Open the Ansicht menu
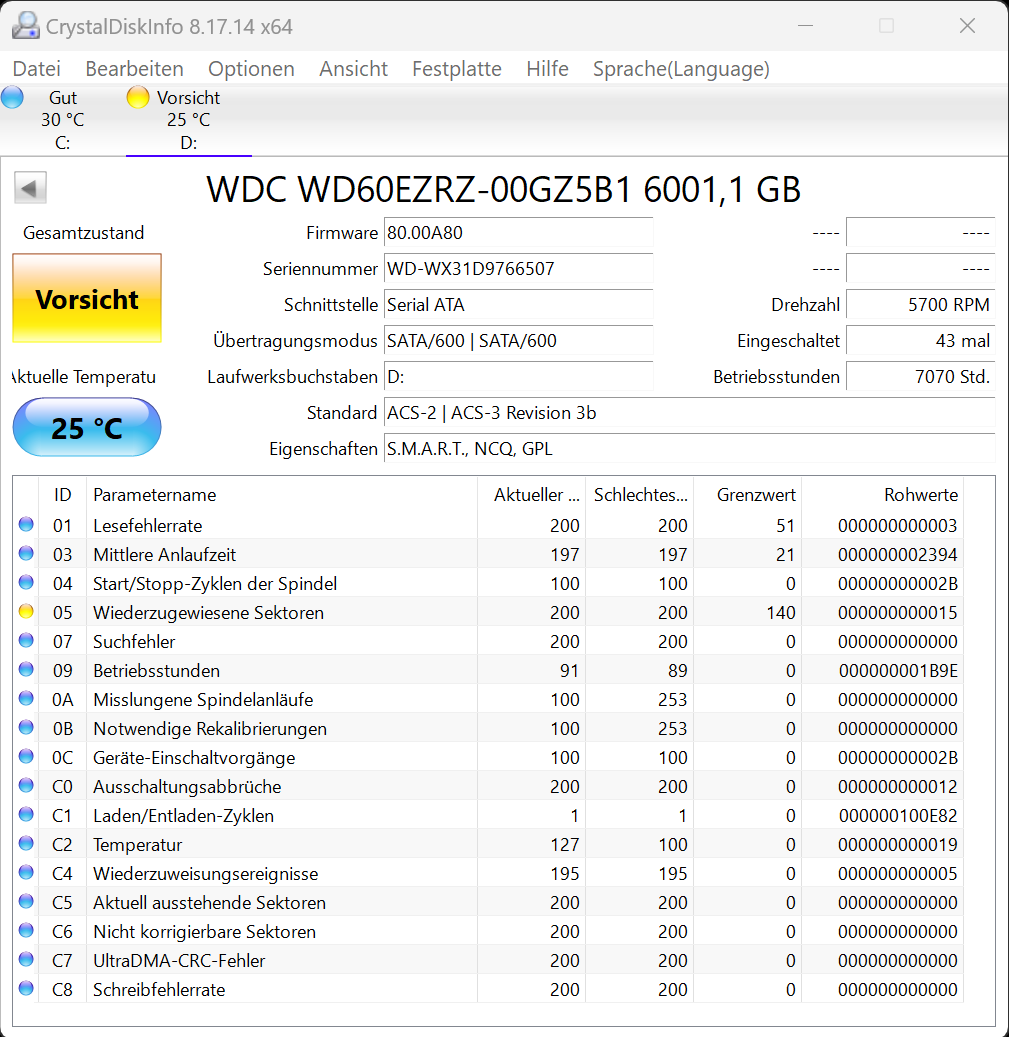Viewport: 1009px width, 1037px height. coord(353,69)
